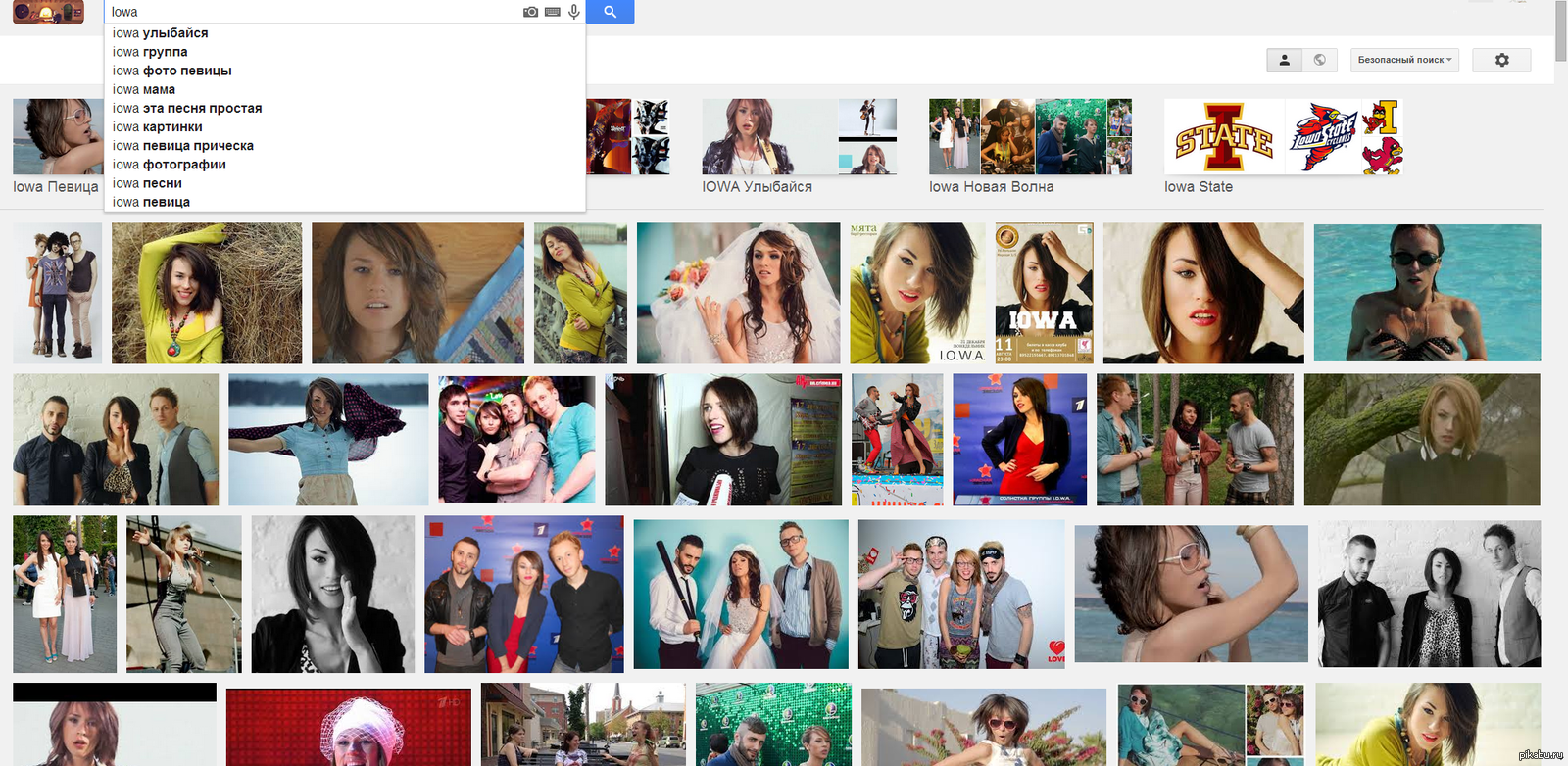Open the singer on stage with microphone photo
The height and width of the screenshot is (766, 1568).
[x=184, y=594]
